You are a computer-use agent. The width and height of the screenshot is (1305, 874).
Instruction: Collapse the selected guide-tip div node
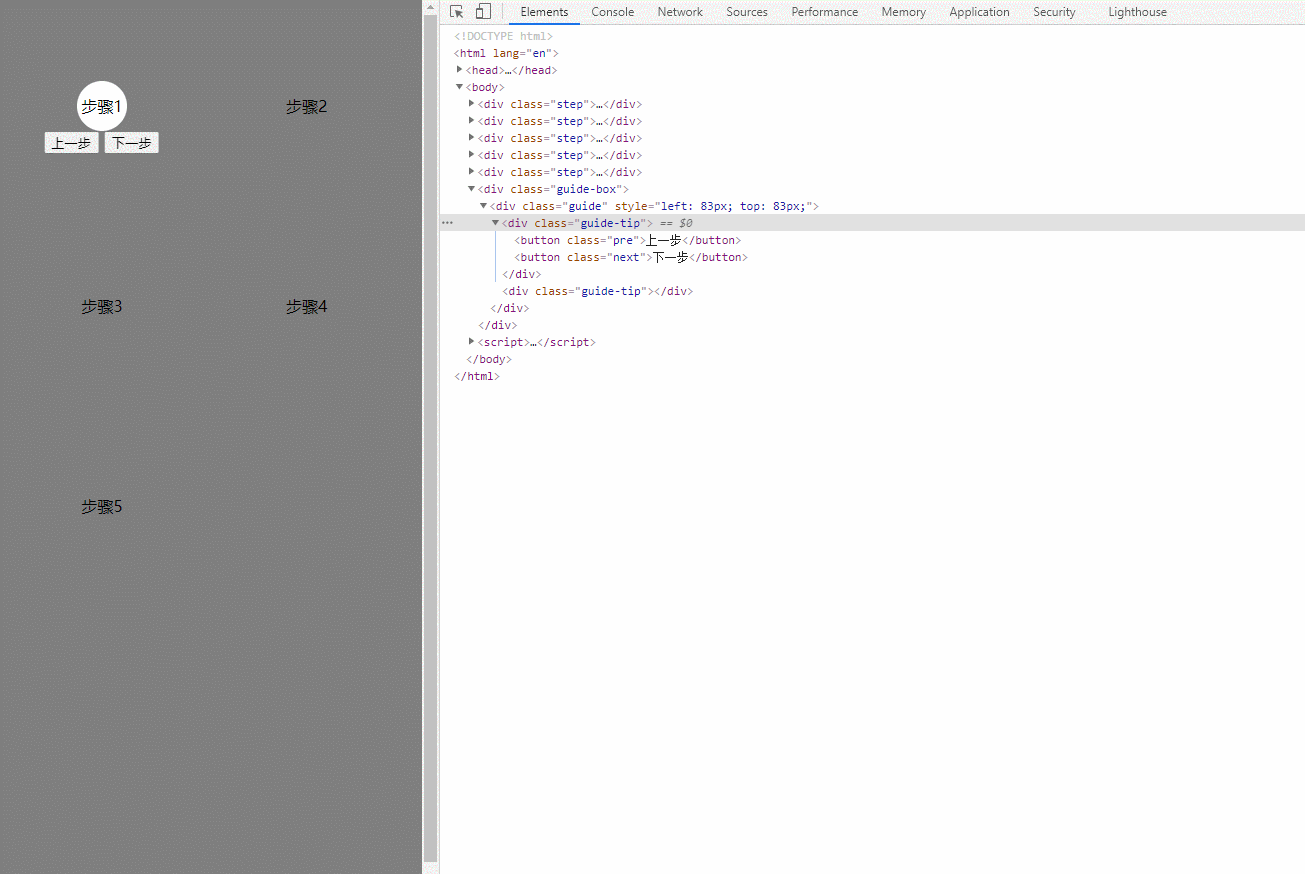(x=495, y=223)
